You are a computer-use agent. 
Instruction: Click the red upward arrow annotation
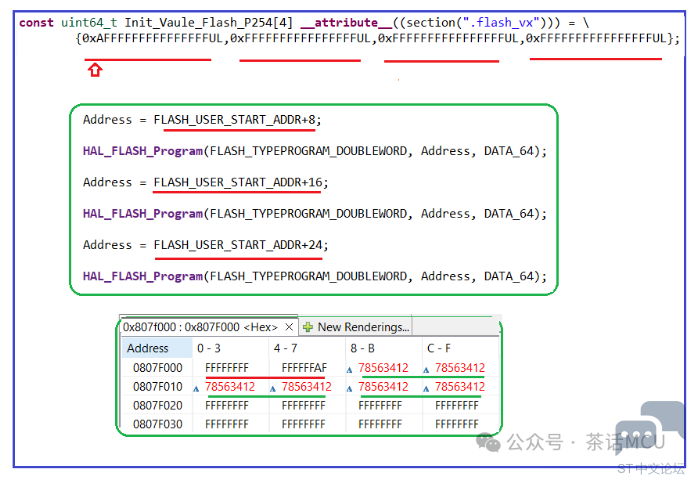tap(95, 69)
